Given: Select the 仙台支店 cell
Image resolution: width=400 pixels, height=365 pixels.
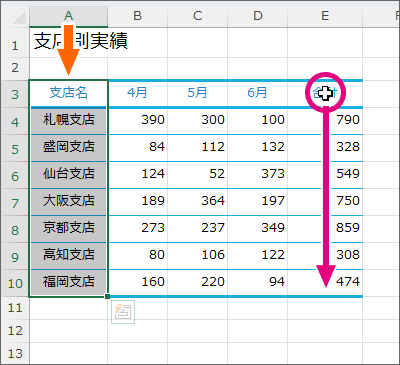Looking at the screenshot, I should 68,175.
